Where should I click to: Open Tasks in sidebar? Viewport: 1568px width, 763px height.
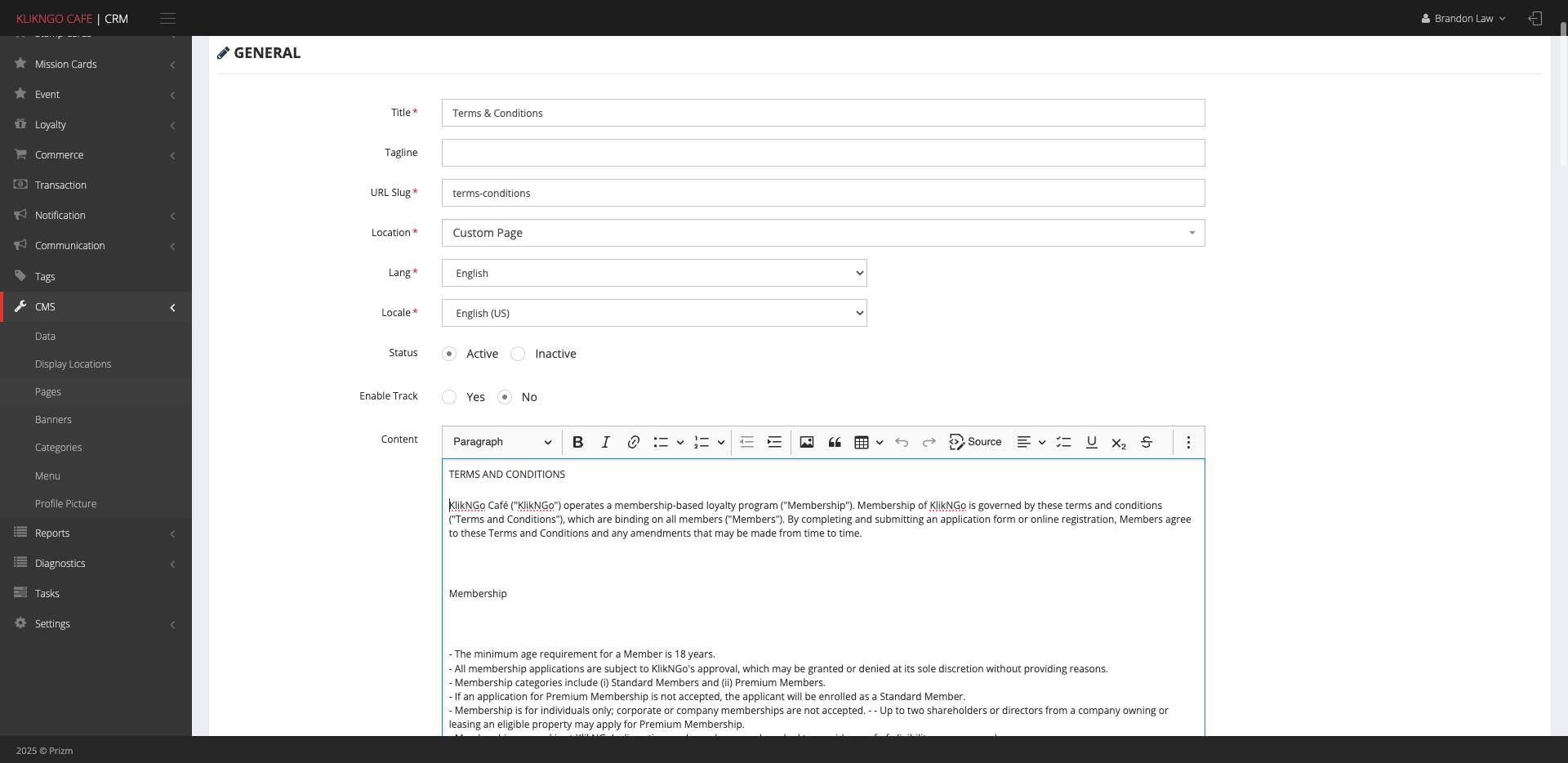(96, 593)
